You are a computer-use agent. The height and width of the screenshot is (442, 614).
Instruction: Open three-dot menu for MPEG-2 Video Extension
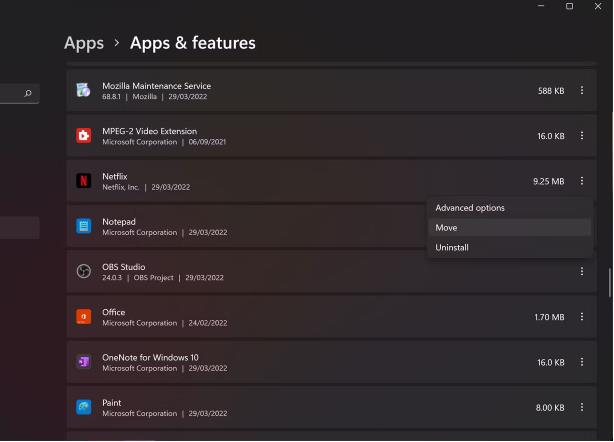pyautogui.click(x=582, y=136)
